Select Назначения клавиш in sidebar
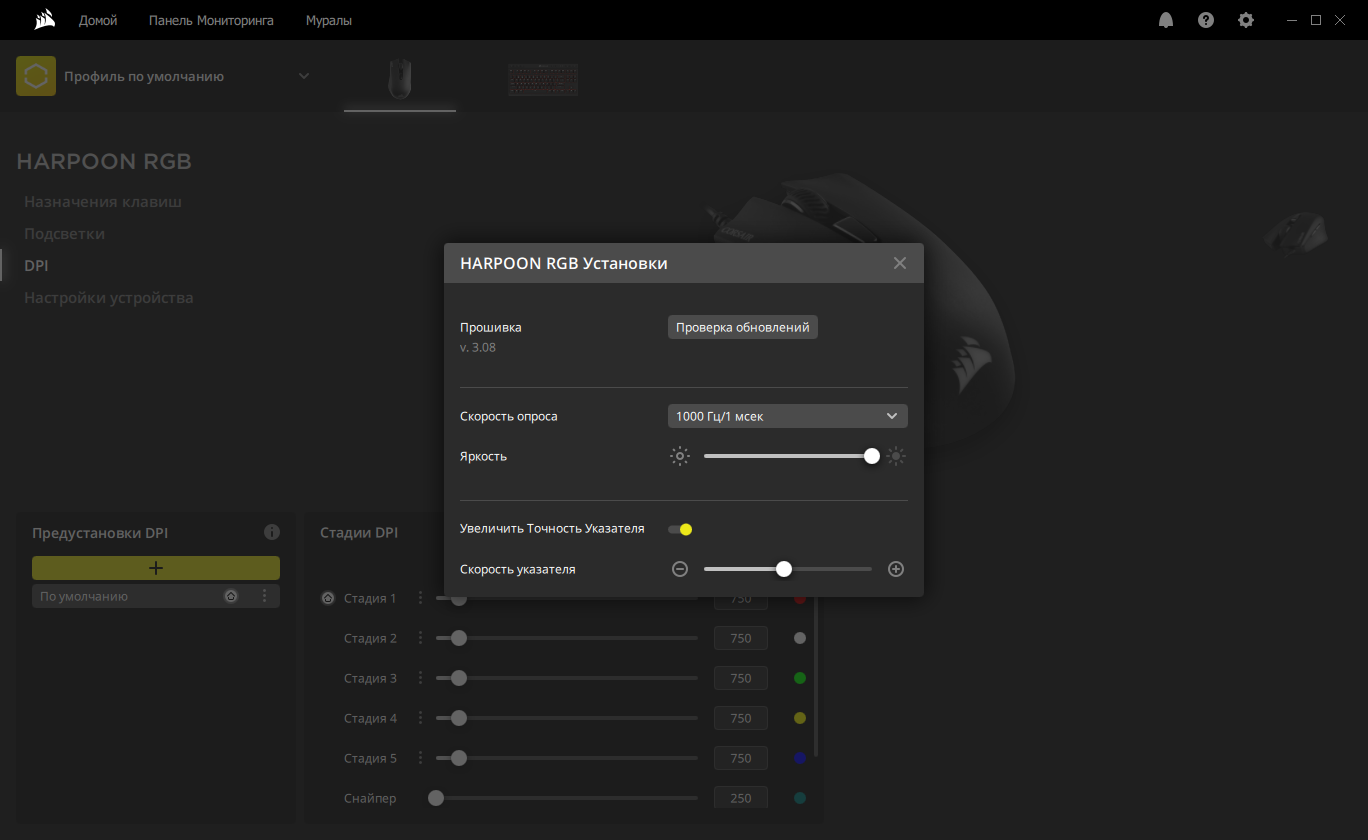 pos(103,202)
